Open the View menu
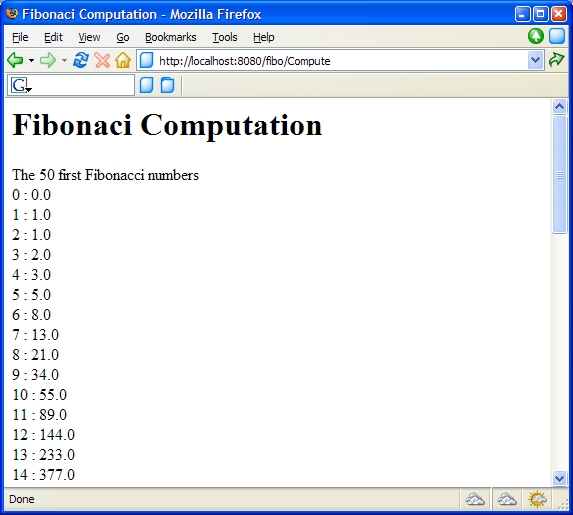The width and height of the screenshot is (573, 515). coord(89,37)
